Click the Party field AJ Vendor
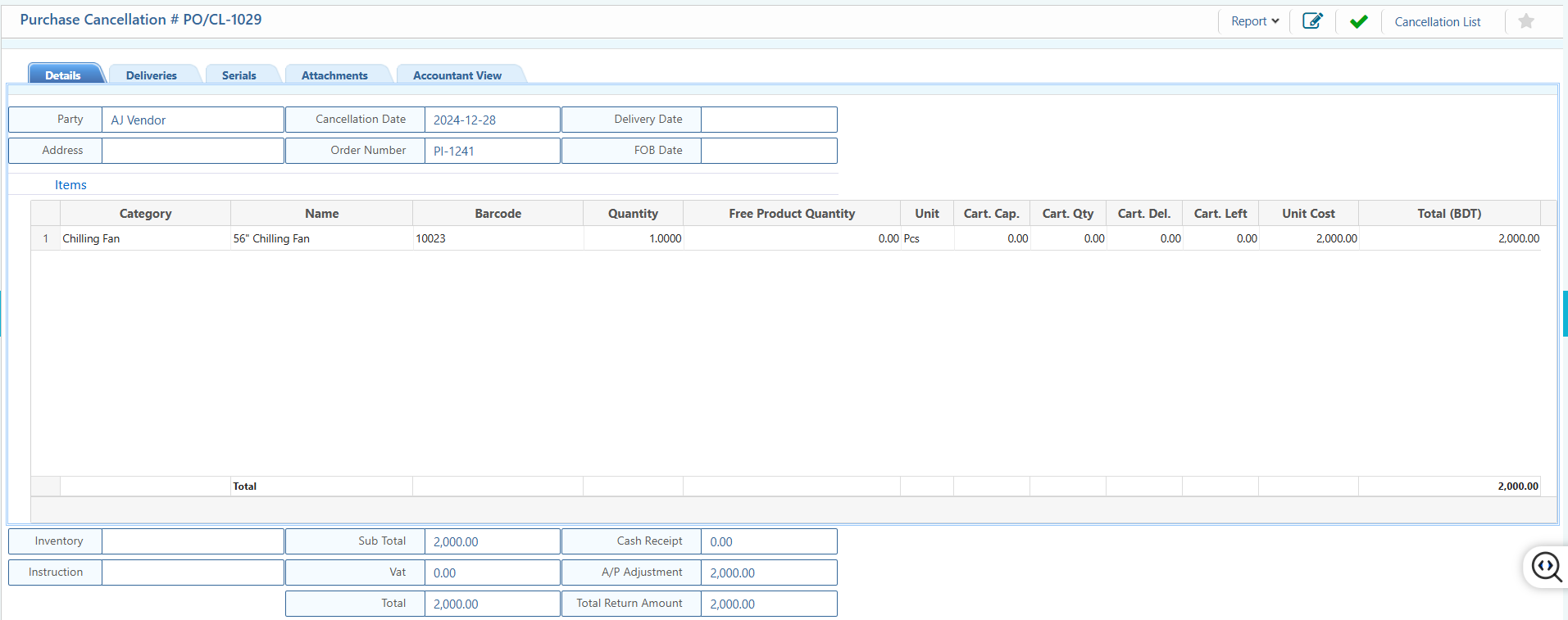The image size is (1568, 620). click(193, 120)
